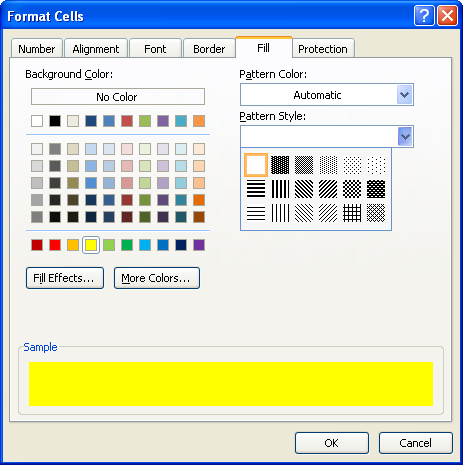Open the dialog Help question mark button
The image size is (463, 465).
424,15
